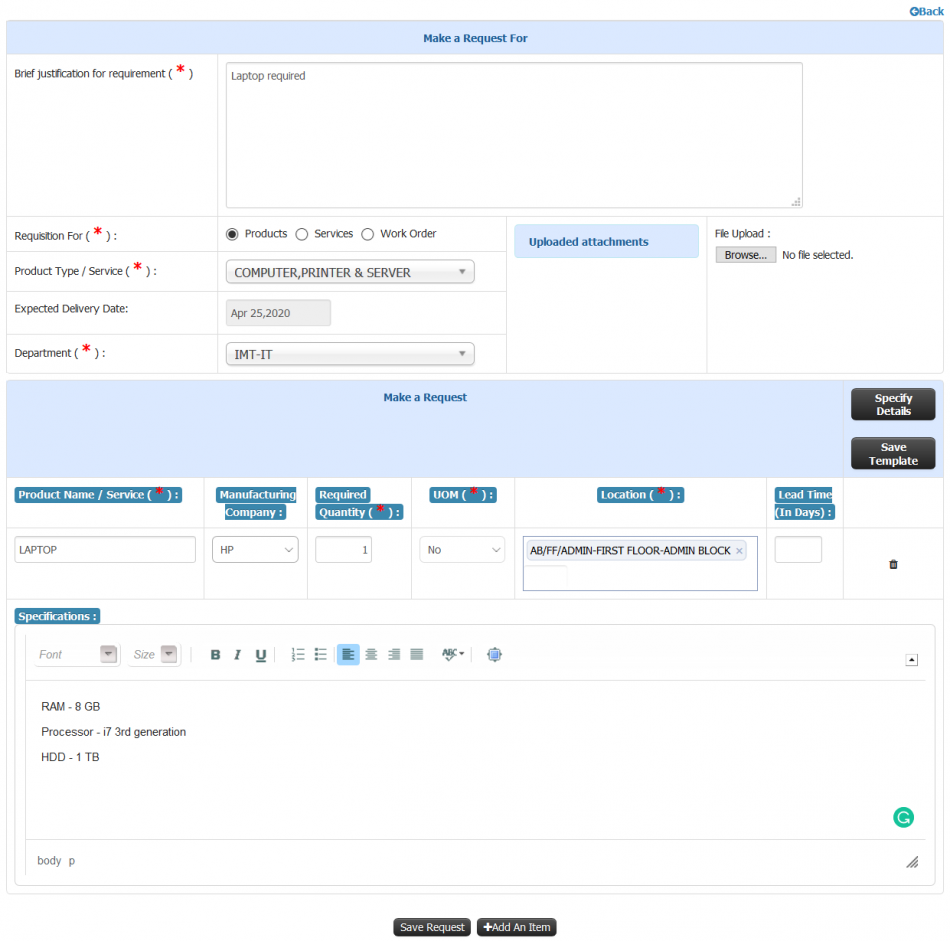Click the Required Quantity field
Screen dimensions: 950x941
pyautogui.click(x=344, y=550)
